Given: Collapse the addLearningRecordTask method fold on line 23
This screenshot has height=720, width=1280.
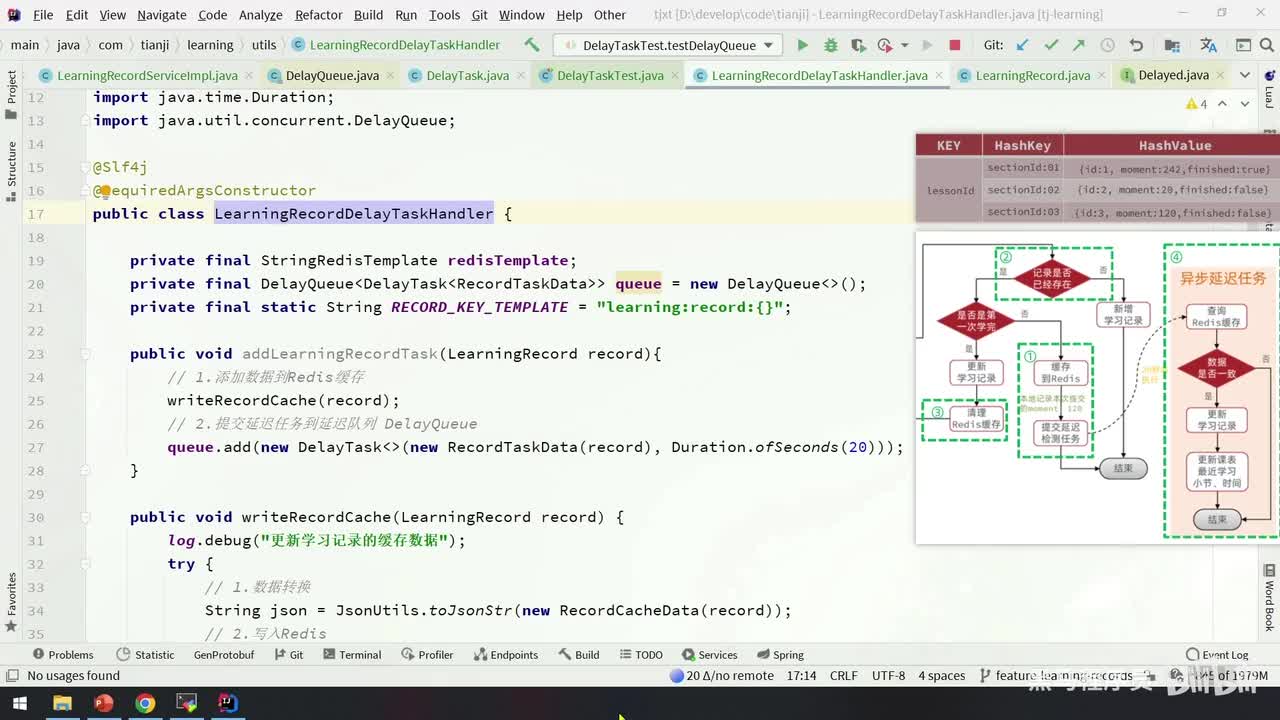Looking at the screenshot, I should [x=84, y=354].
